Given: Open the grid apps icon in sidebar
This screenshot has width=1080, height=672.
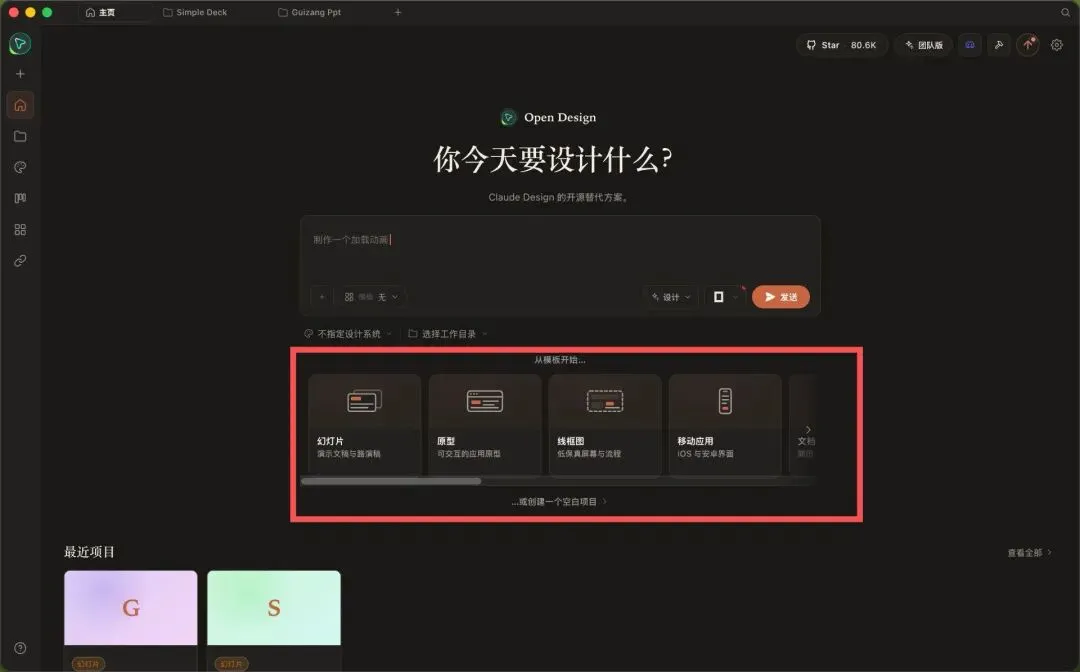Looking at the screenshot, I should pos(20,229).
